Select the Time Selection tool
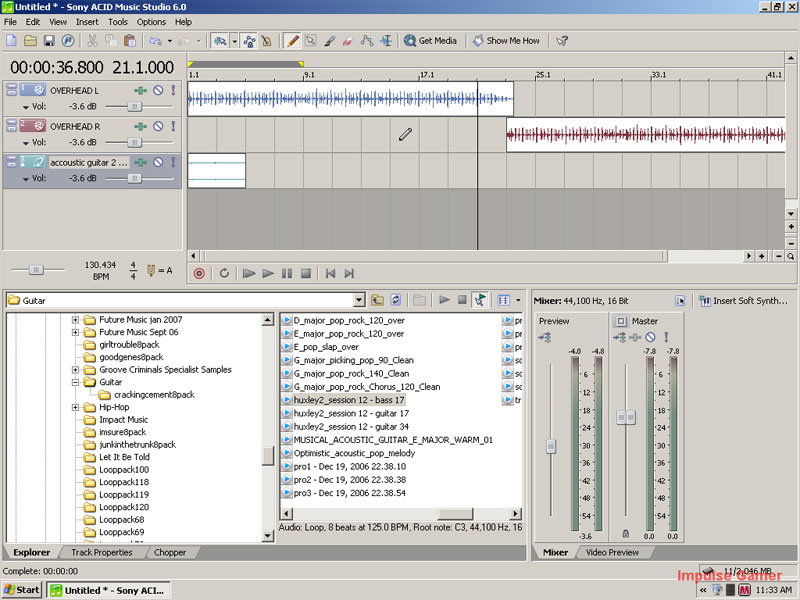 (386, 41)
